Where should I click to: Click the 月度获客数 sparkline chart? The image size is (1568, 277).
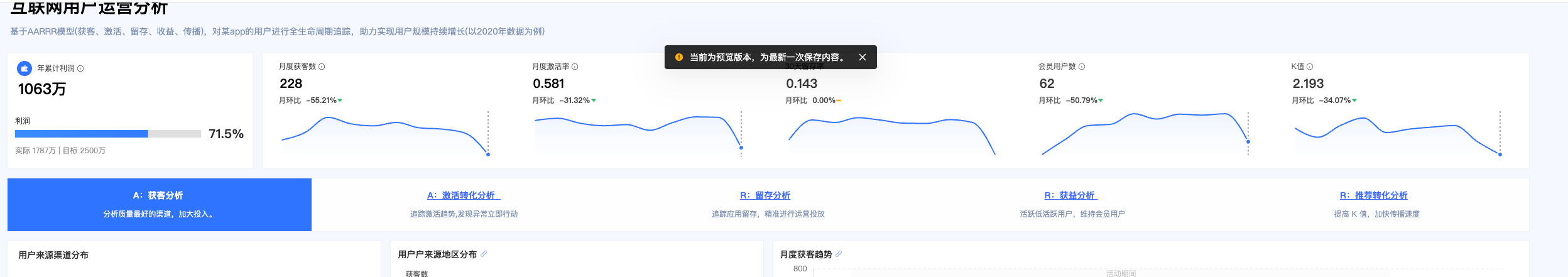point(384,133)
